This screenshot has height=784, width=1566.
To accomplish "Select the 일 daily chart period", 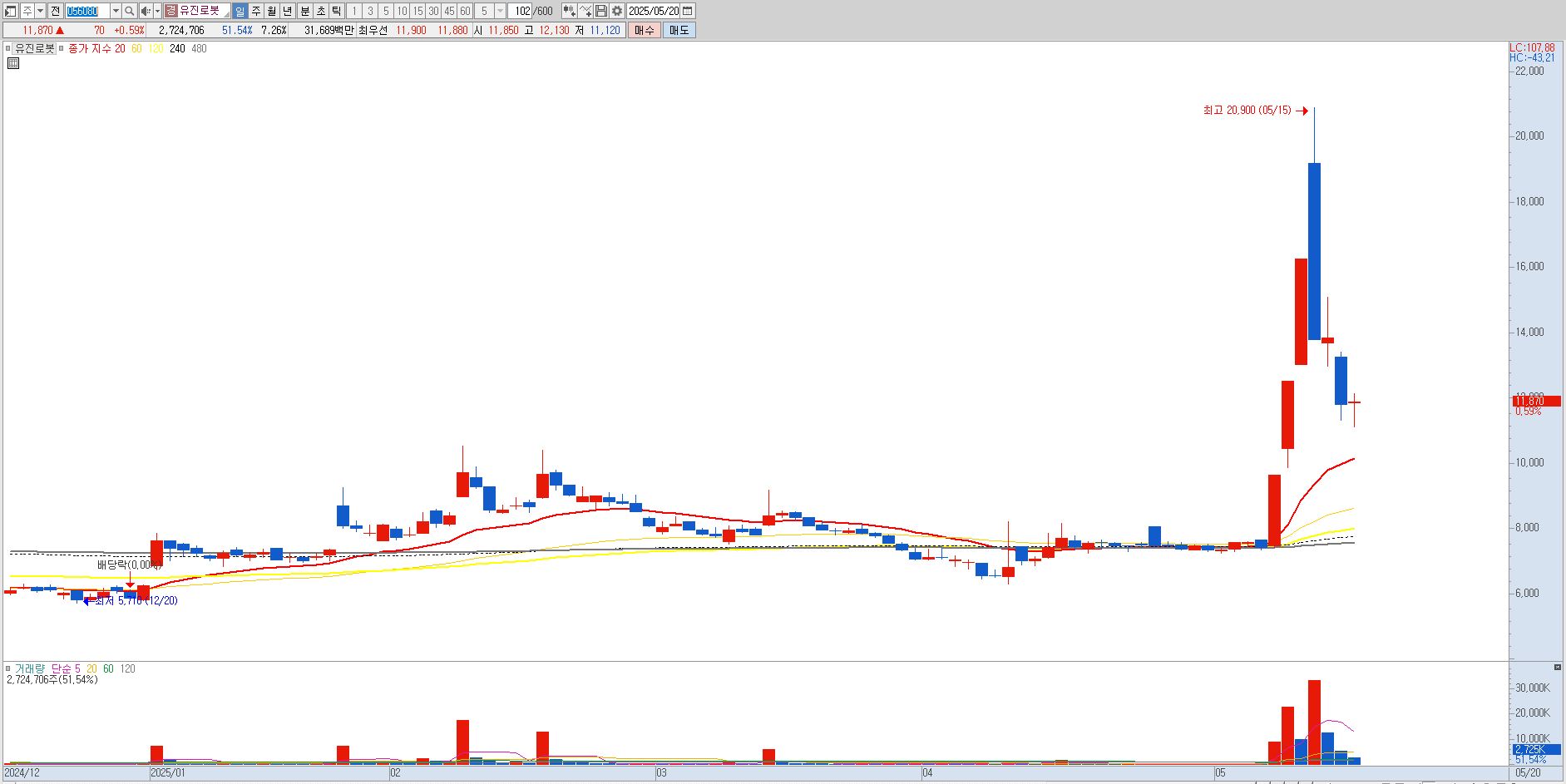I will [240, 11].
